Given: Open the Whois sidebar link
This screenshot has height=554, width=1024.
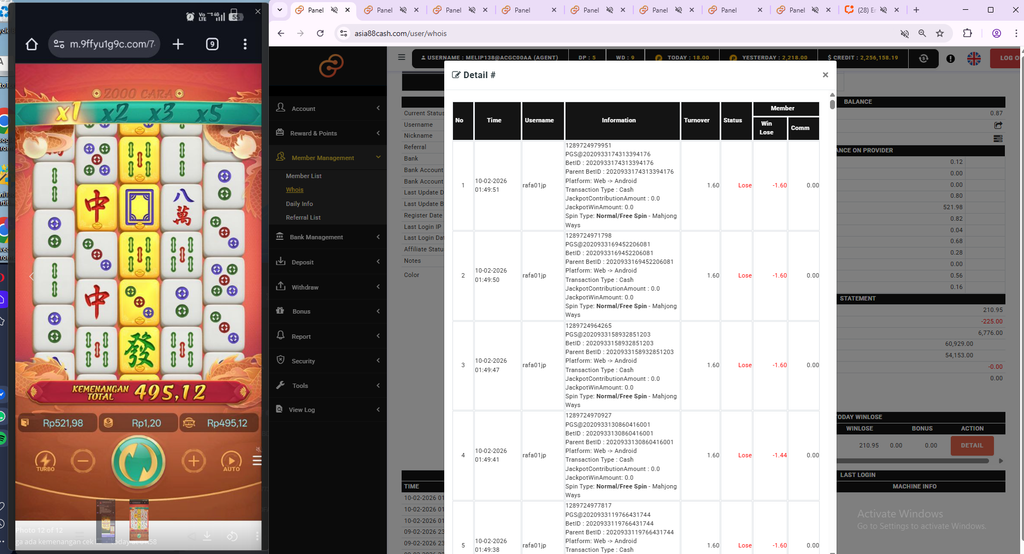Looking at the screenshot, I should 295,190.
